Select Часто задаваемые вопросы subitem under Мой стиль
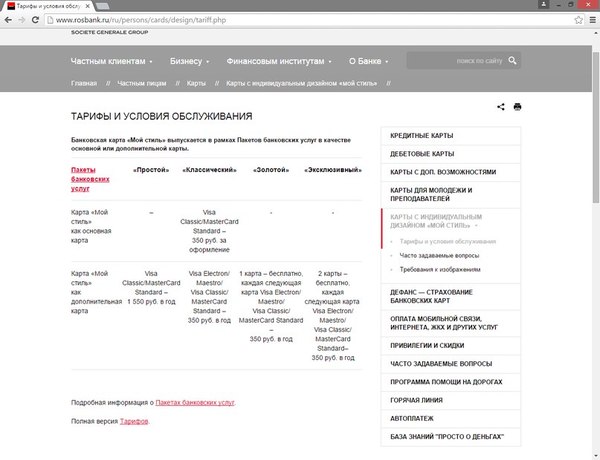 tap(439, 255)
